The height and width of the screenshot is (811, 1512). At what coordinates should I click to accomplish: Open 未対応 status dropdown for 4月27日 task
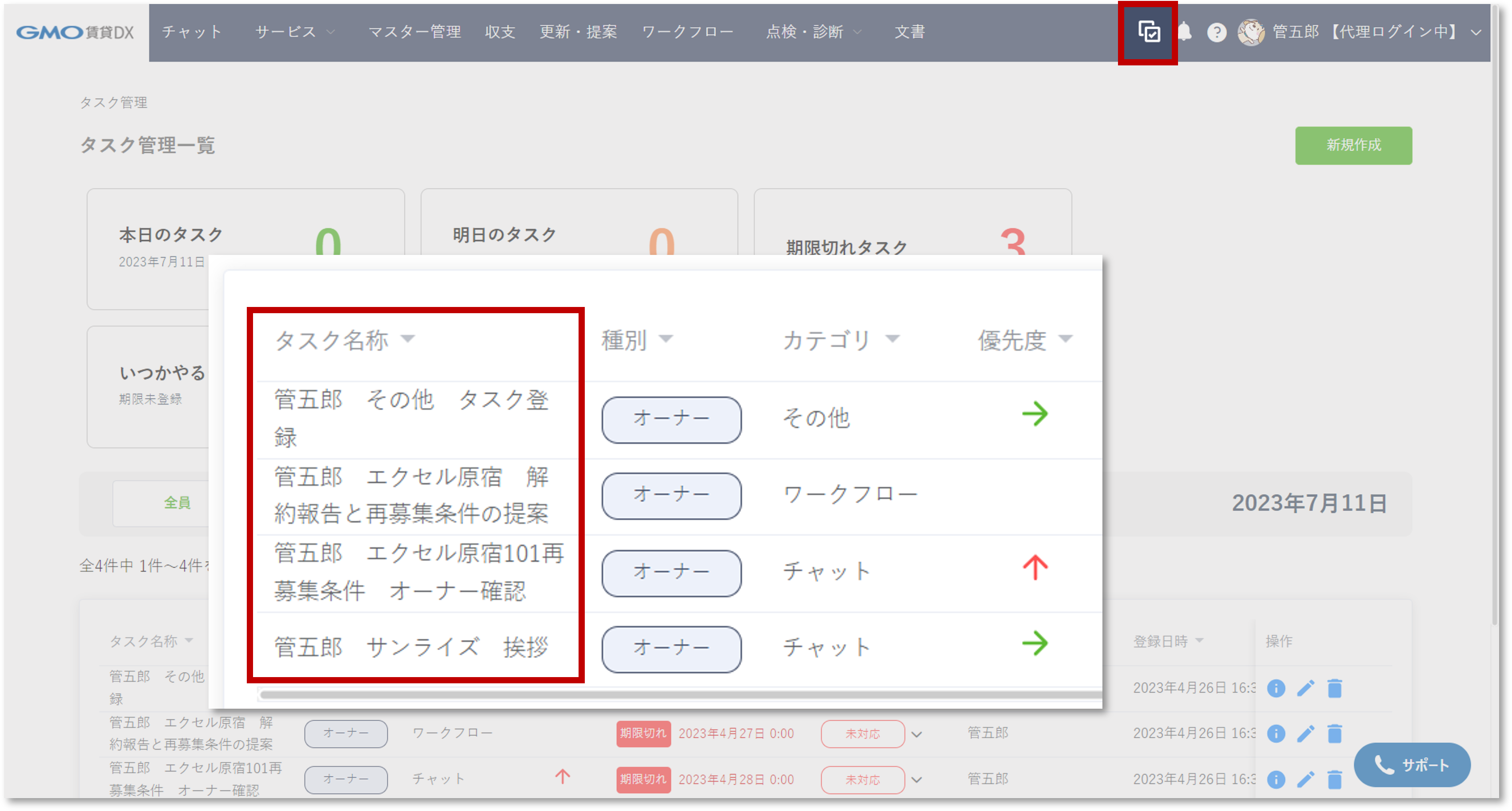(863, 734)
